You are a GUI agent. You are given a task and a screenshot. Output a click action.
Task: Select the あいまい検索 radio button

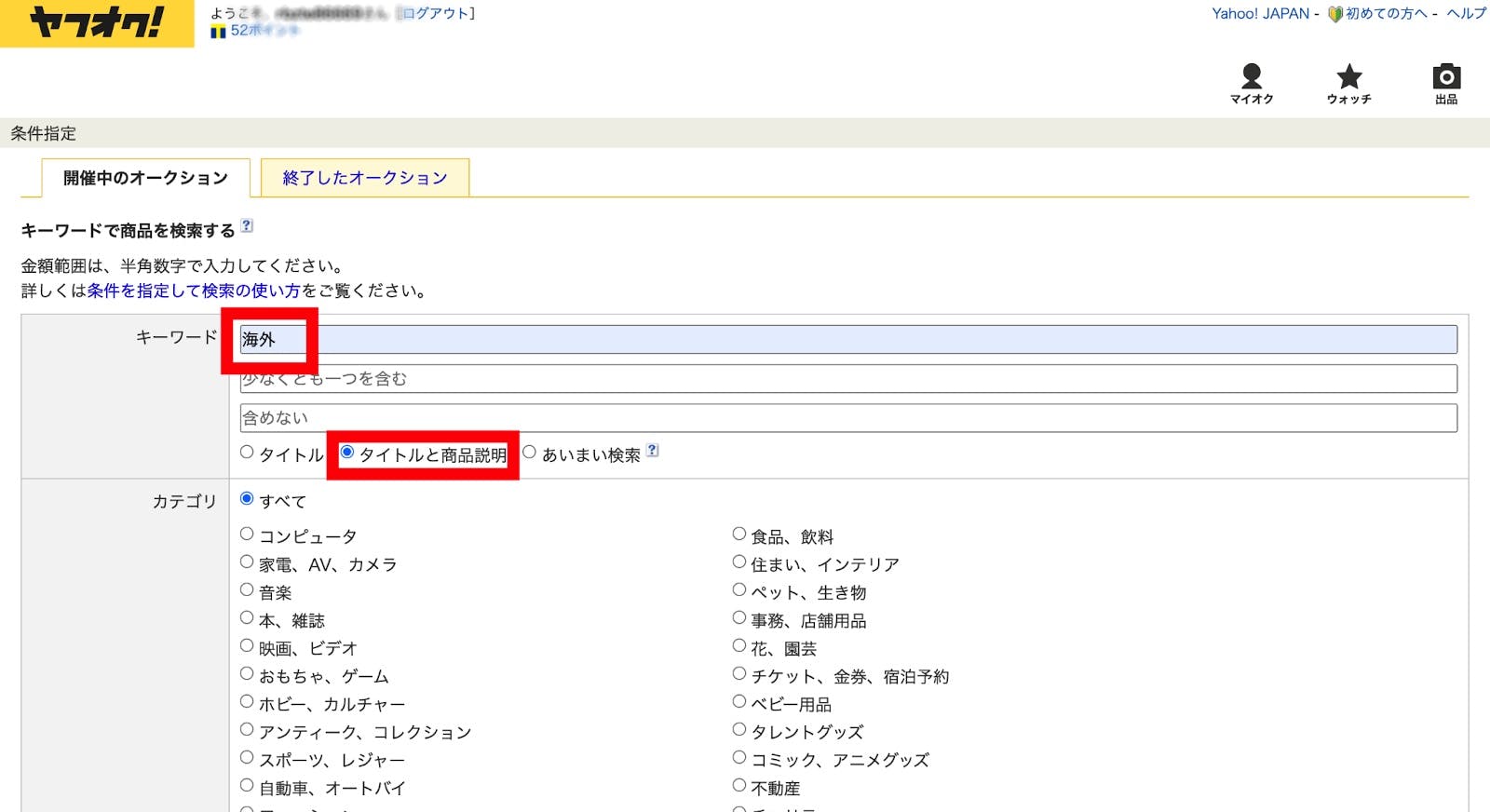click(530, 453)
